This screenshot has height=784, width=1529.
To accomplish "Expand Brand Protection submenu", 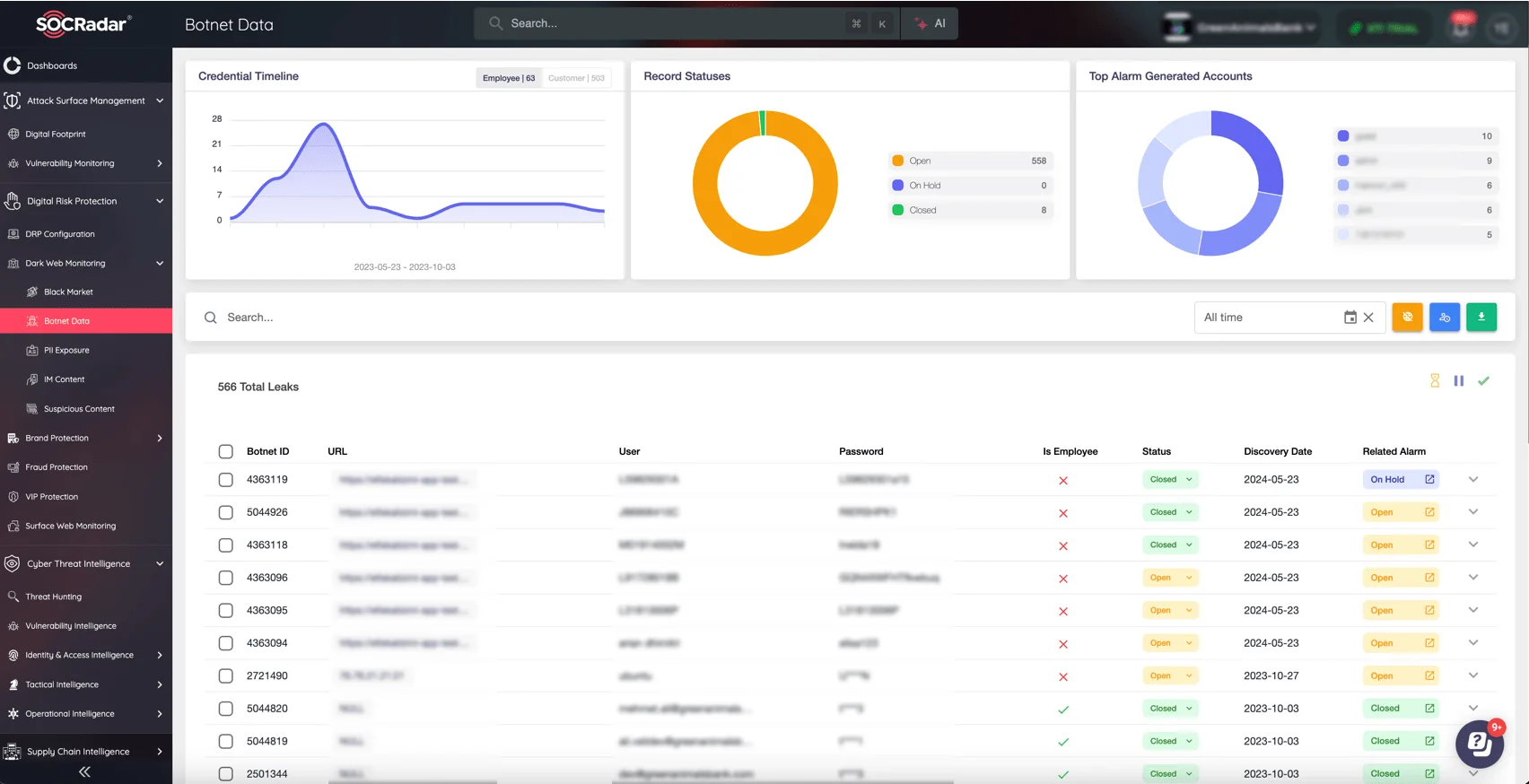I will pyautogui.click(x=160, y=438).
